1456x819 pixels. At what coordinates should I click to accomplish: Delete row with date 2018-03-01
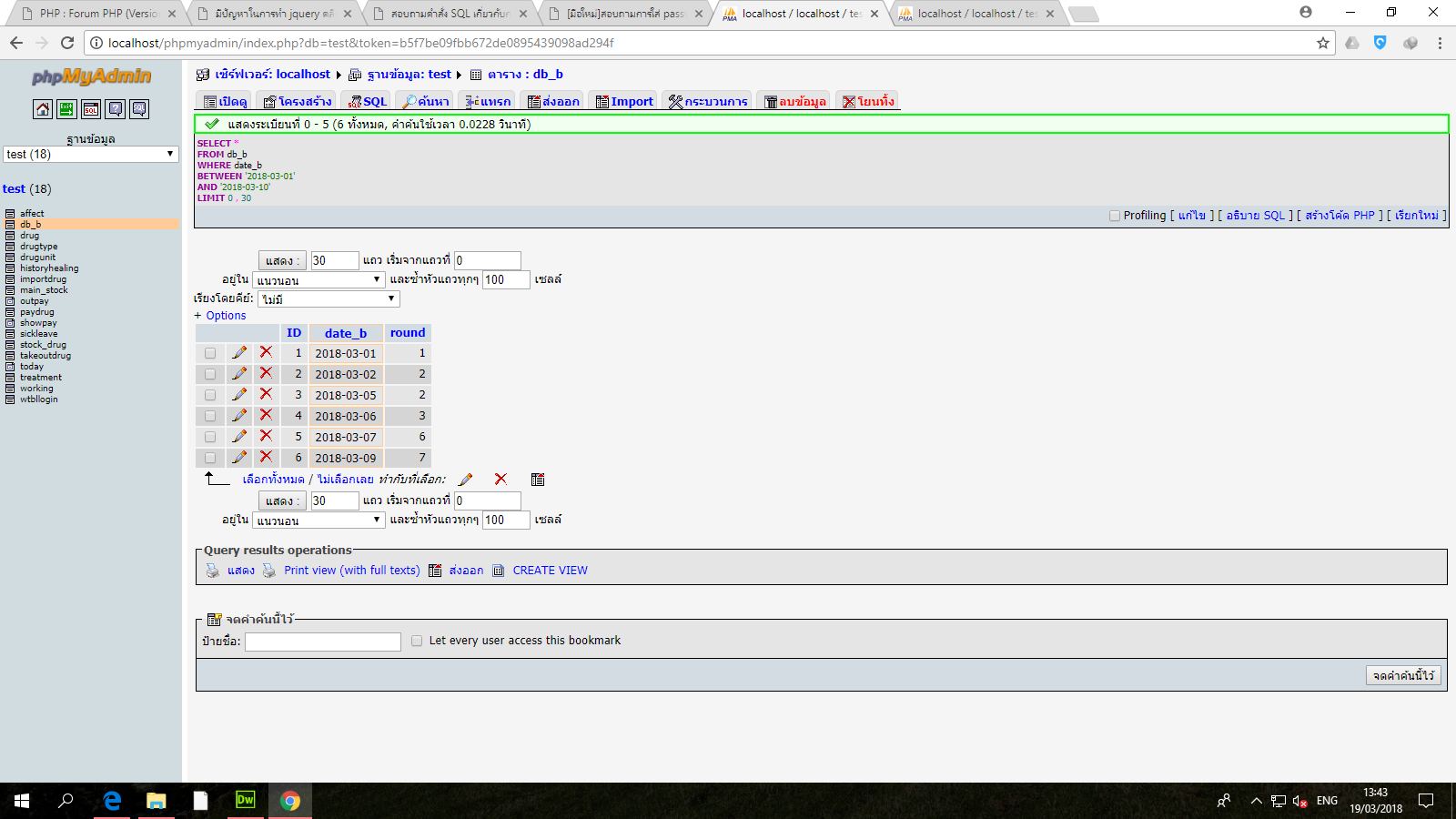[266, 352]
